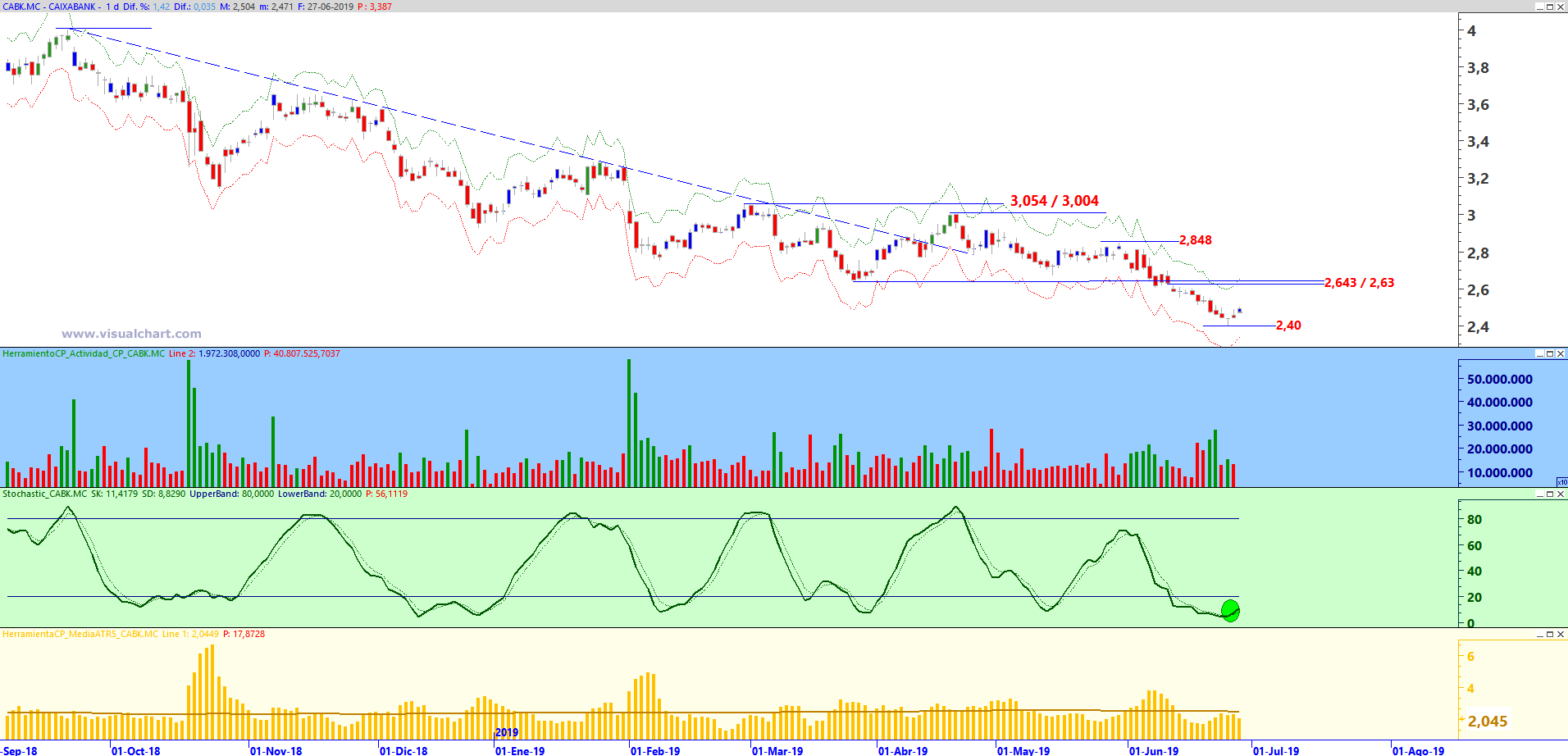Click the "CABK.MC - CAIXABANK" chart title
The height and width of the screenshot is (756, 1568).
(x=49, y=7)
